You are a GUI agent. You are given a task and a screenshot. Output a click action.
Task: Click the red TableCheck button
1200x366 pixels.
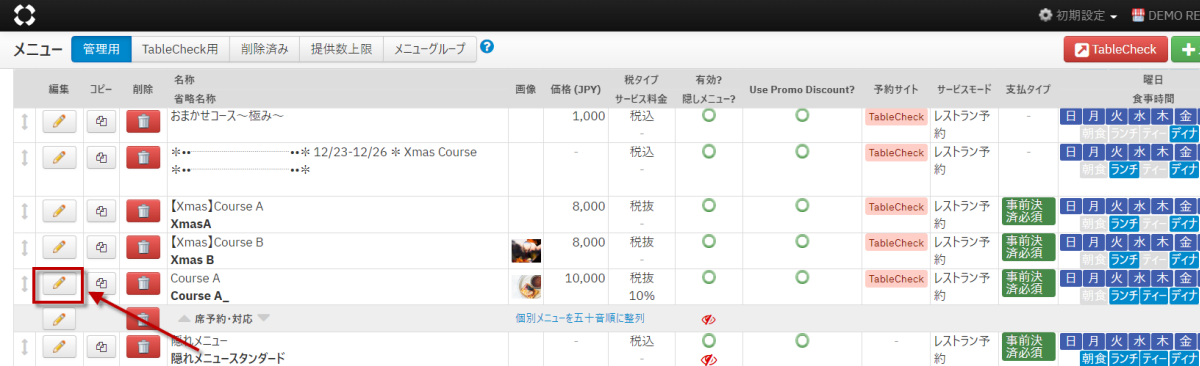(x=1116, y=49)
